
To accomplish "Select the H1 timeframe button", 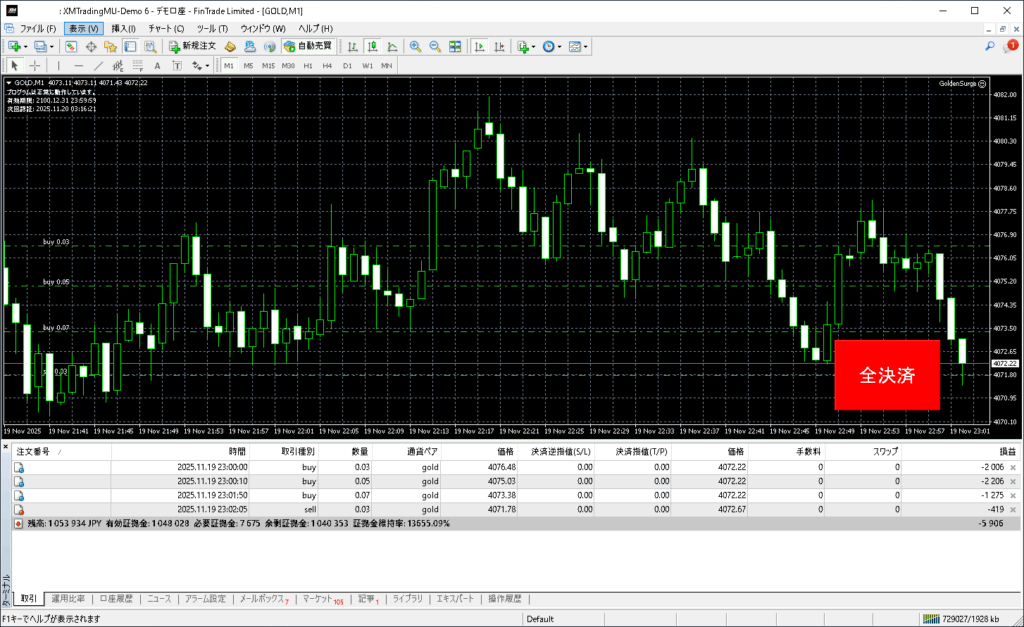I will [x=308, y=65].
